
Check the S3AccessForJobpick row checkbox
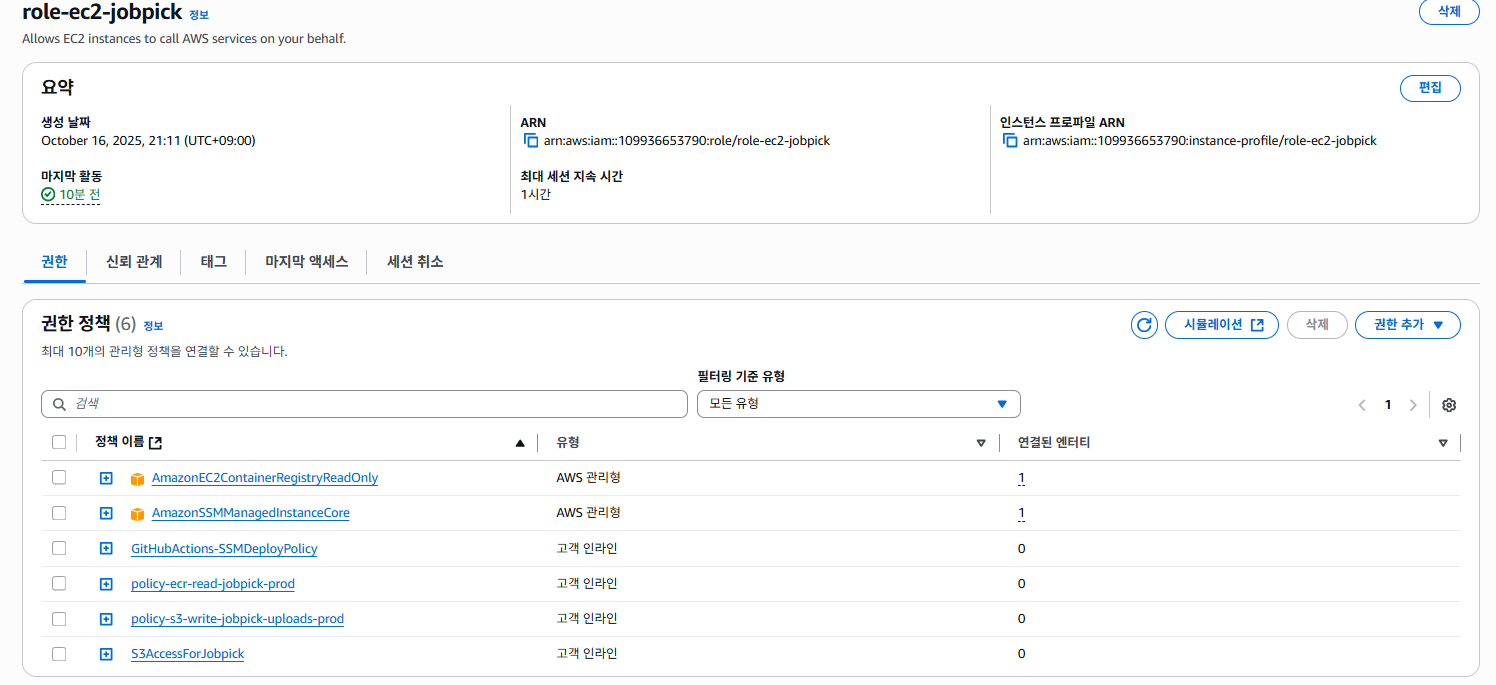point(59,653)
